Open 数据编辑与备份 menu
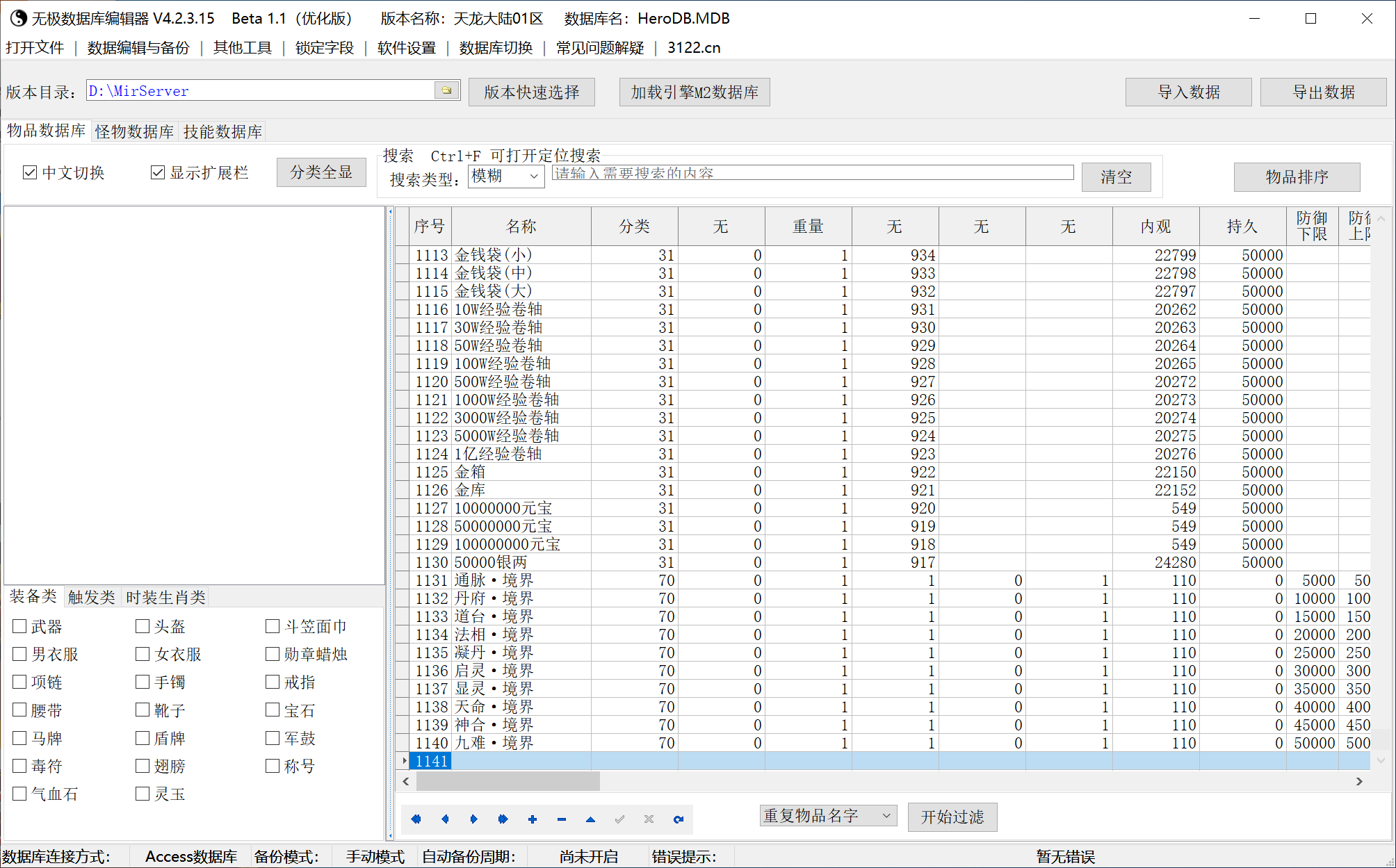 (x=138, y=47)
